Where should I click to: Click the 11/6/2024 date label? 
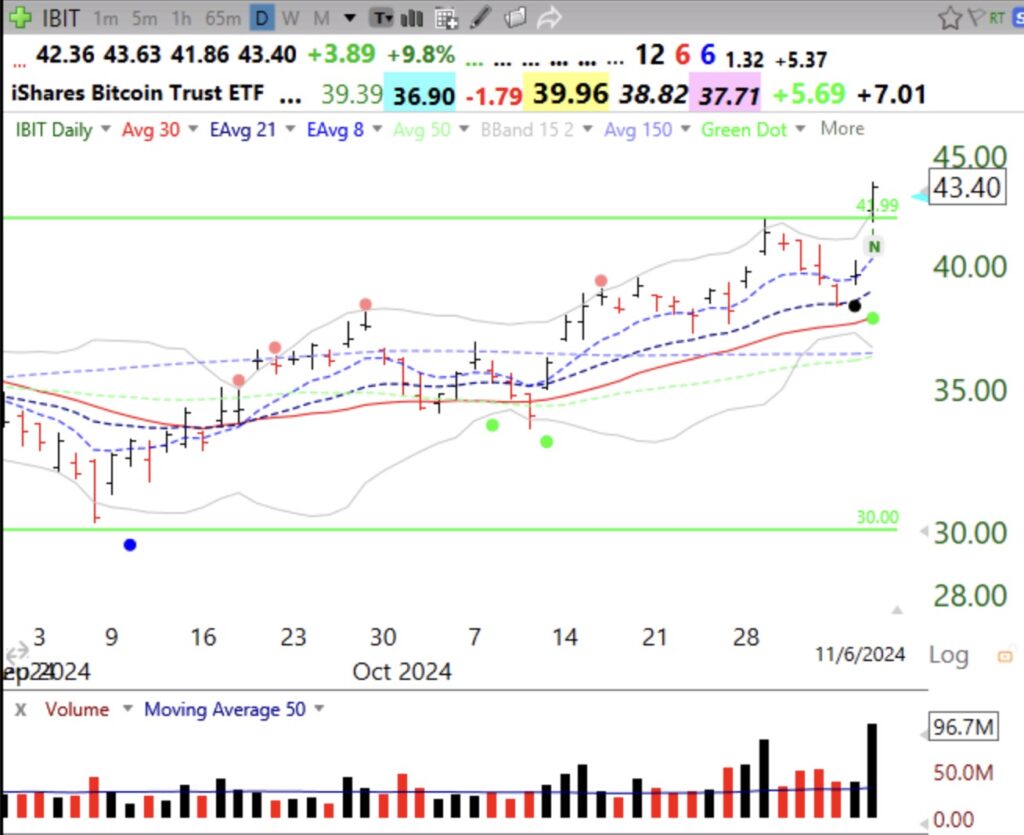click(860, 655)
